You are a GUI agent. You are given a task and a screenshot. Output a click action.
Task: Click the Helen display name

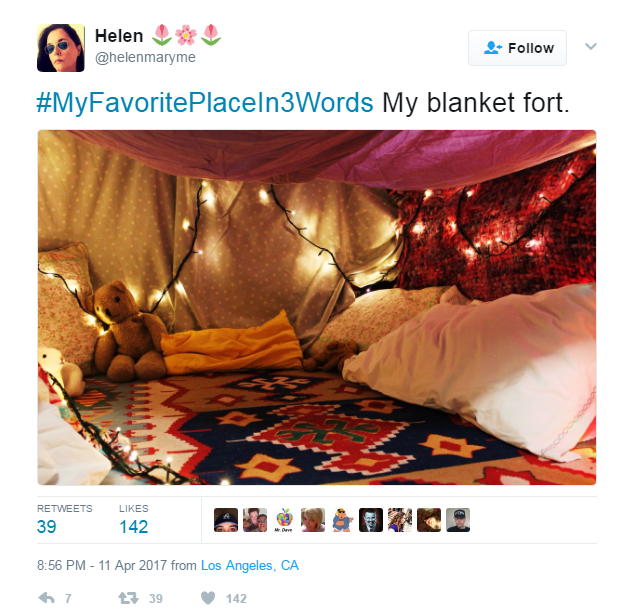[119, 36]
